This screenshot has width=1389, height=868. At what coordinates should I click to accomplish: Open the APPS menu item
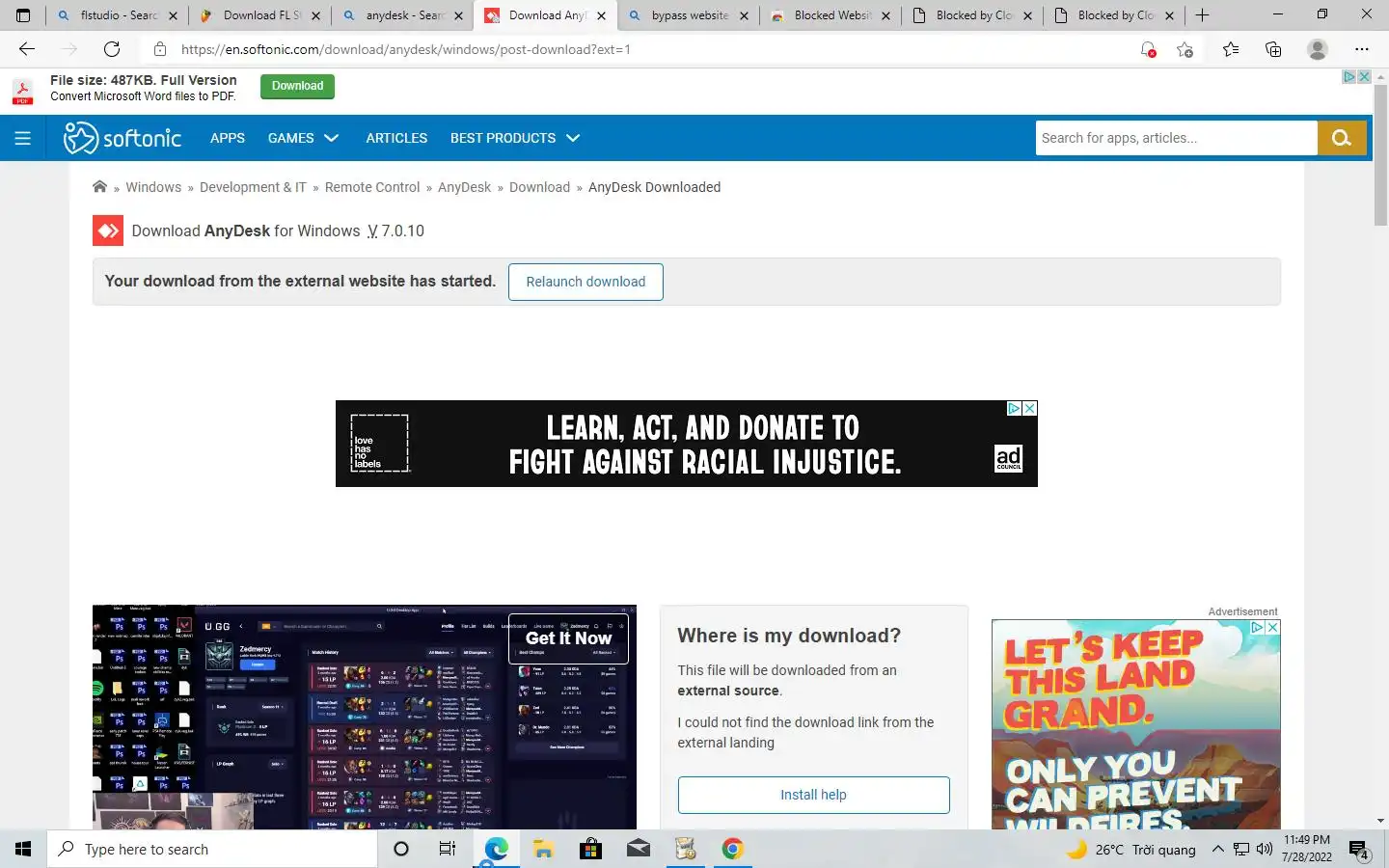coord(228,138)
